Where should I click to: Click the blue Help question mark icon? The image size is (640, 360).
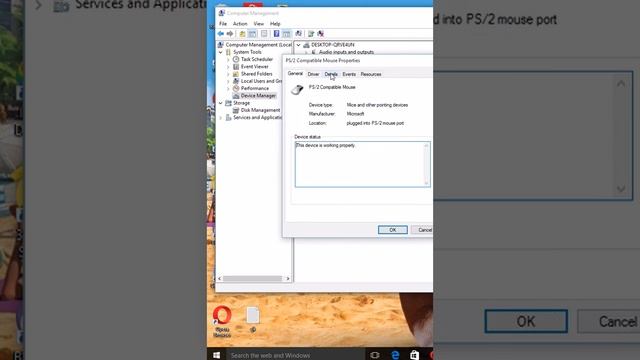(x=276, y=33)
